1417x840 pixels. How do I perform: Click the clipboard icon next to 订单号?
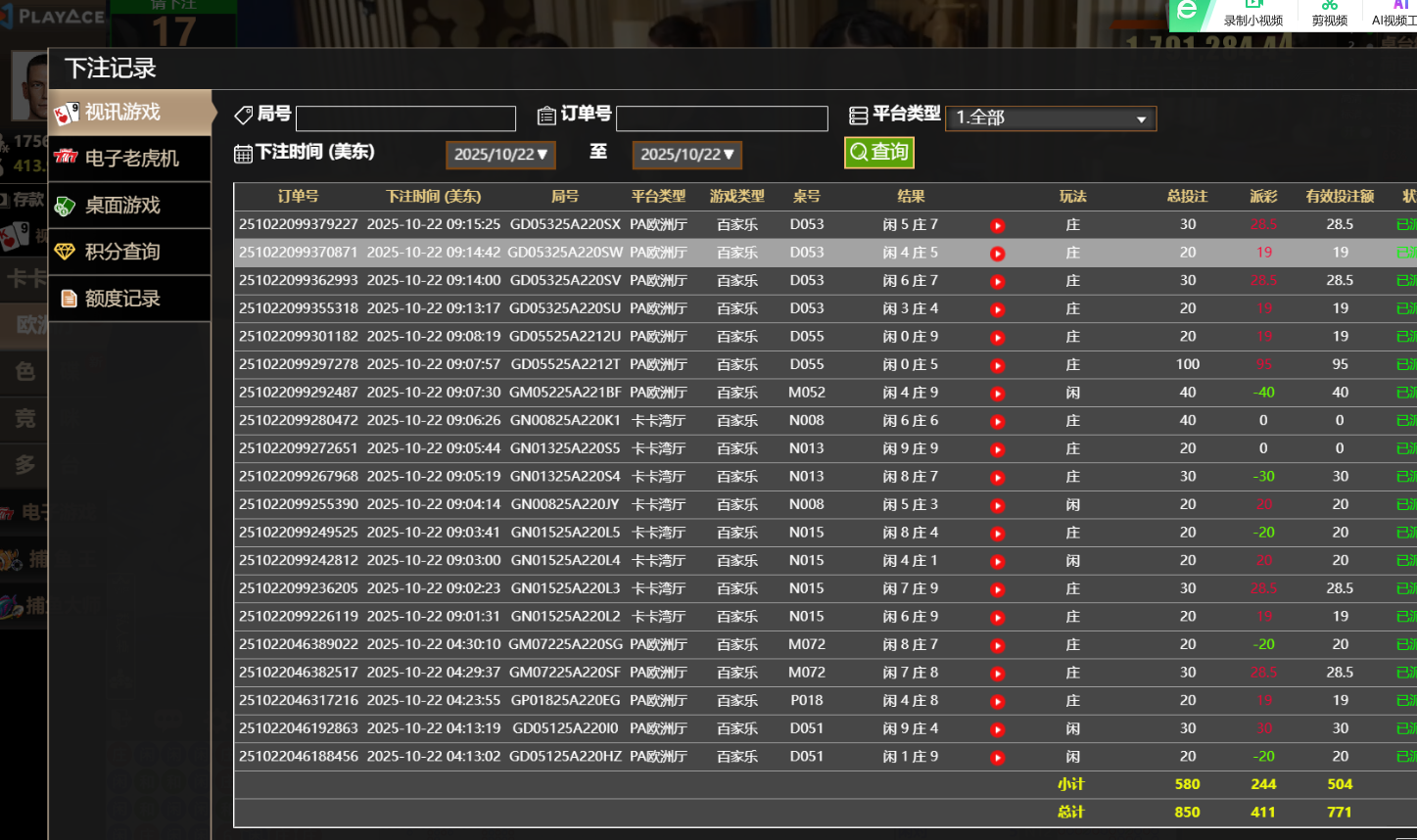click(x=546, y=116)
